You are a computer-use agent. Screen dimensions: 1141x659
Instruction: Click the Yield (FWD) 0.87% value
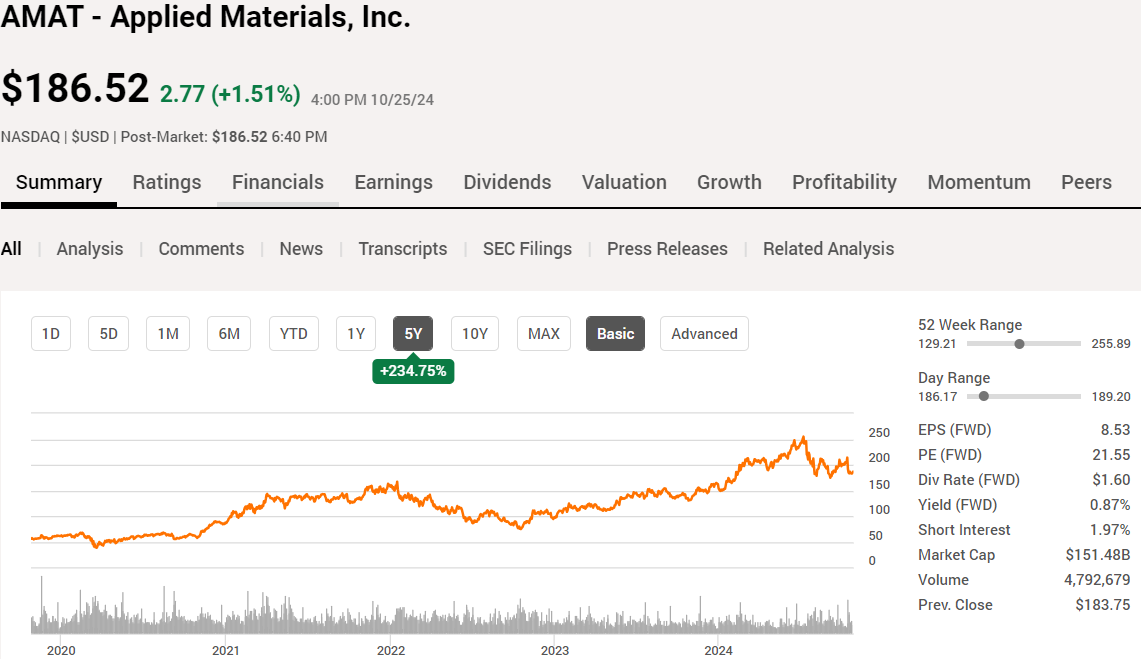pos(1110,505)
